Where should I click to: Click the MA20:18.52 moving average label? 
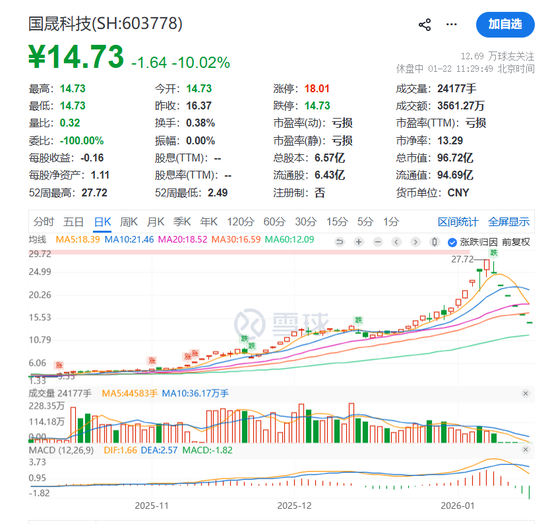182,240
